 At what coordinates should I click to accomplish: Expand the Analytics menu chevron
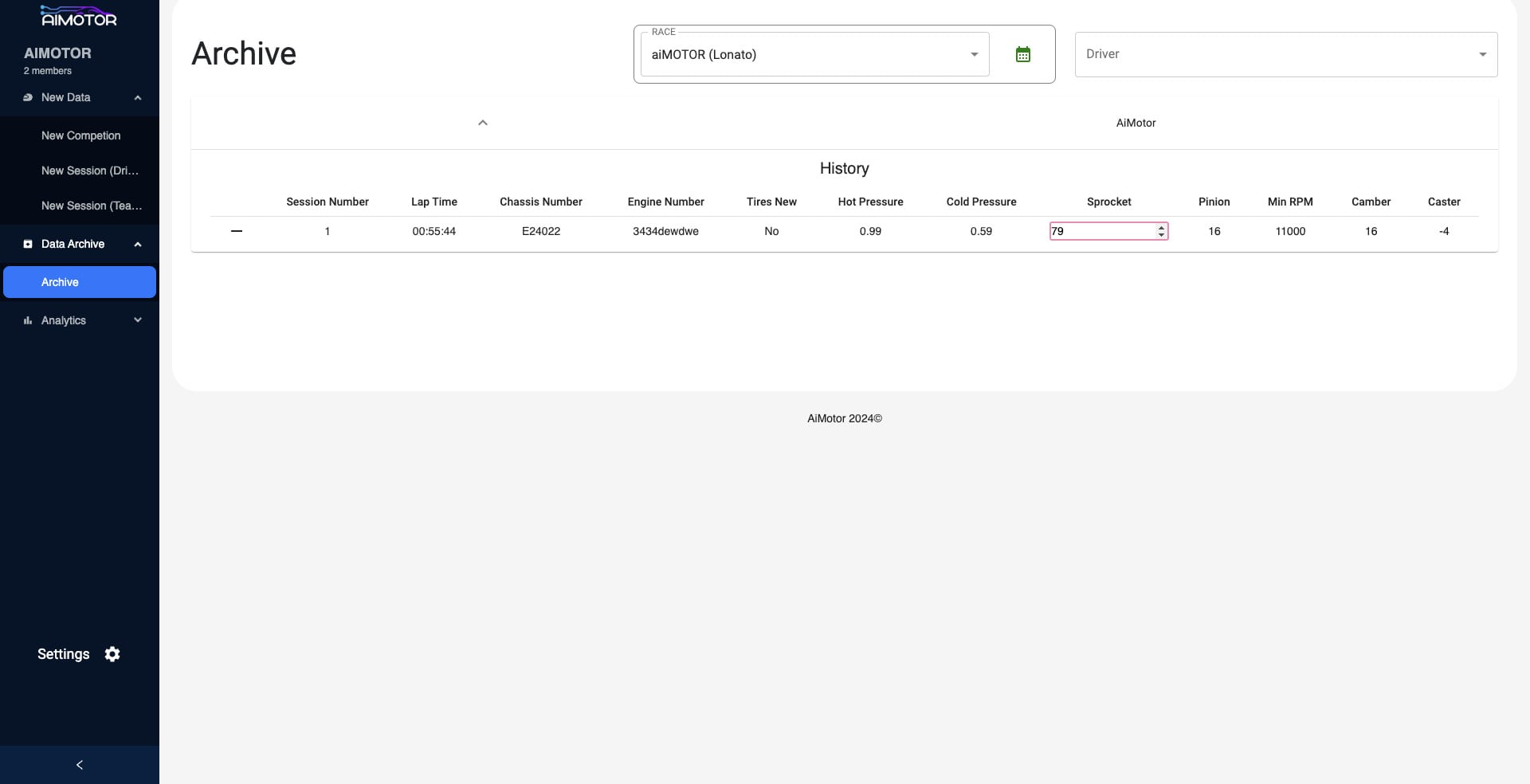[138, 320]
